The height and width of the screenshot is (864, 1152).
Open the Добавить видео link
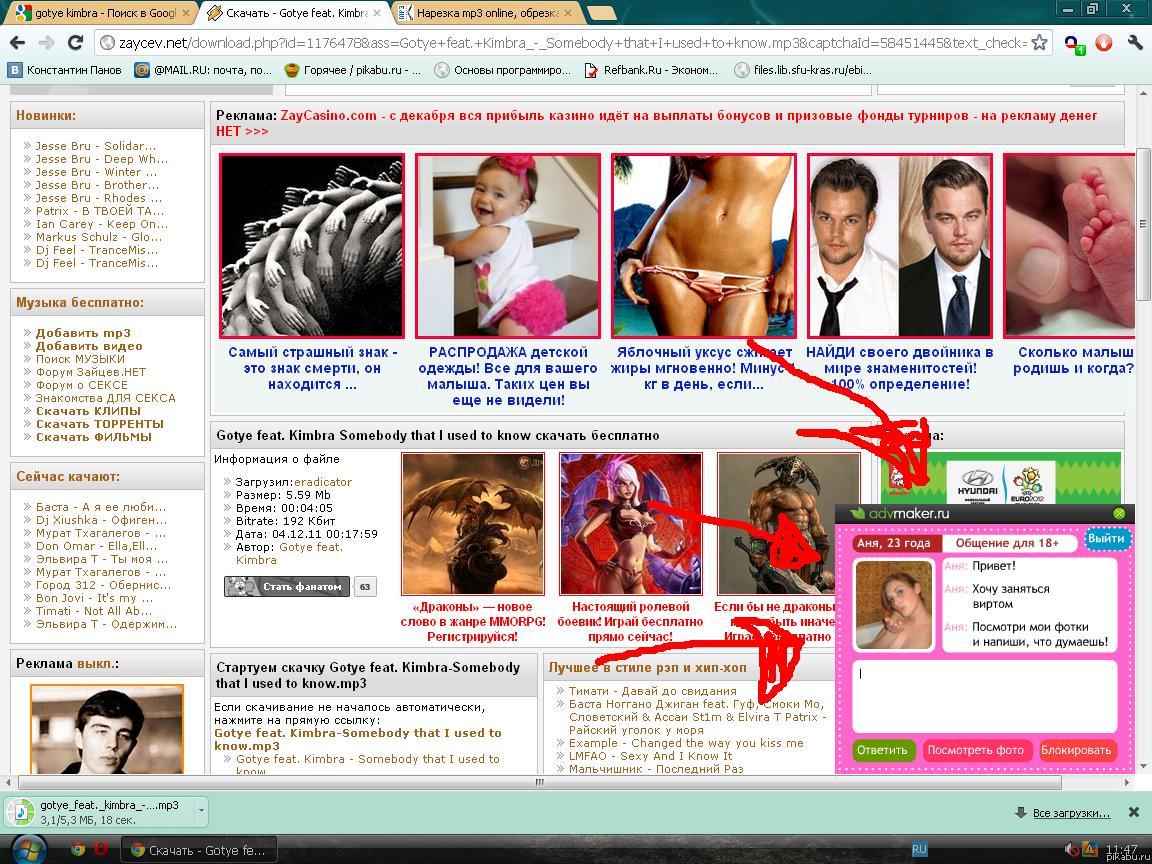89,346
